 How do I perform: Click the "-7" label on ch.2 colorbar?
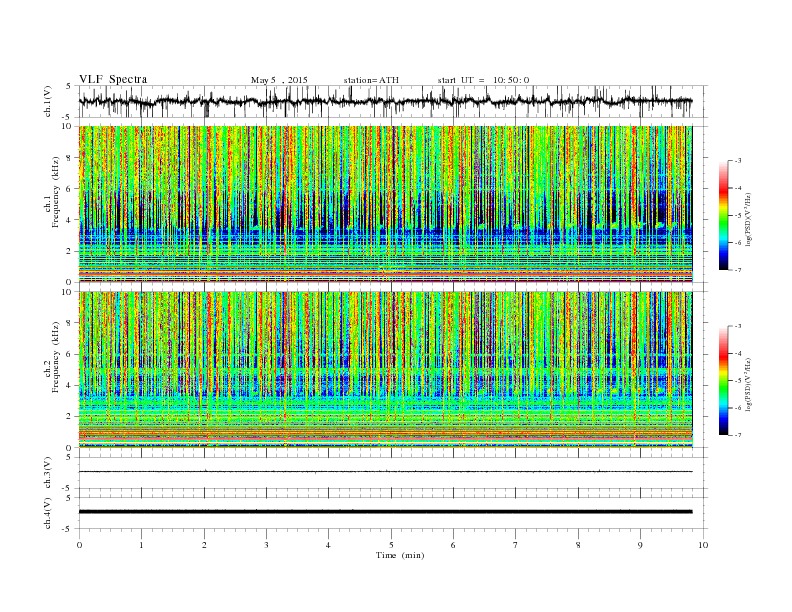738,435
